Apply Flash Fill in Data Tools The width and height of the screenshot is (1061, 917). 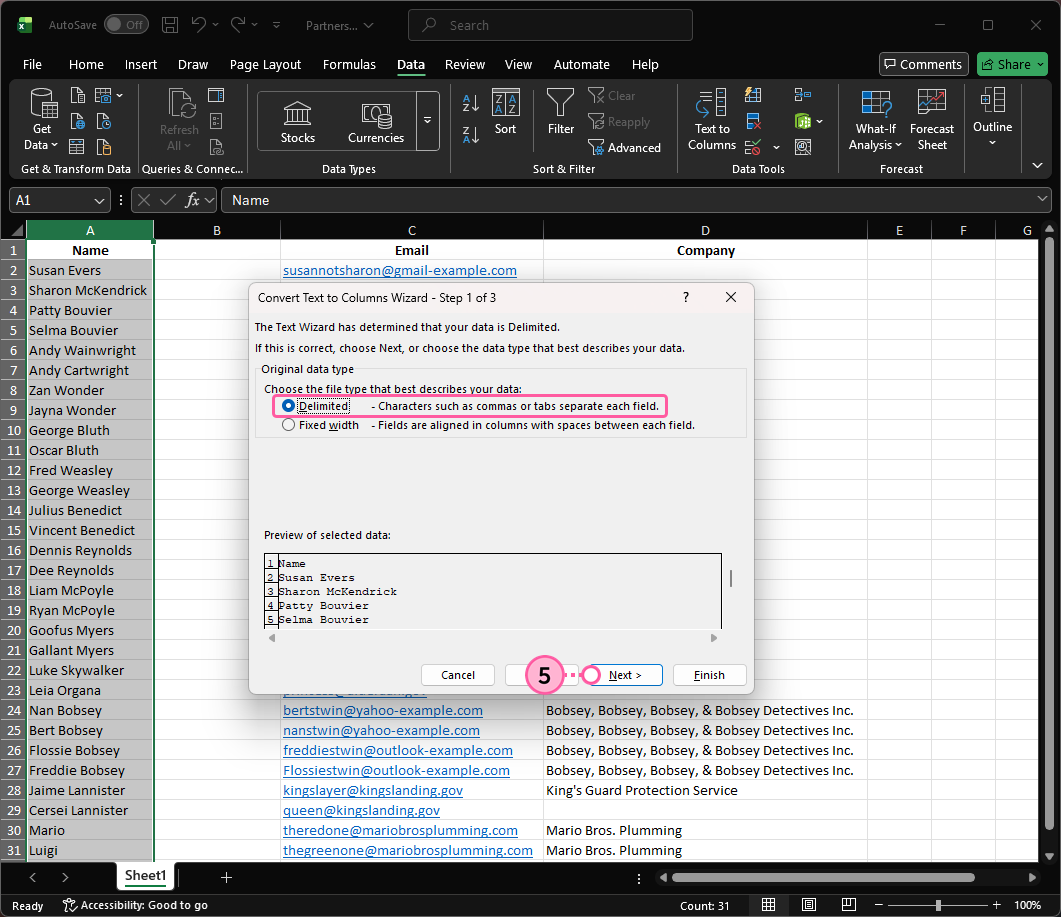[x=753, y=95]
